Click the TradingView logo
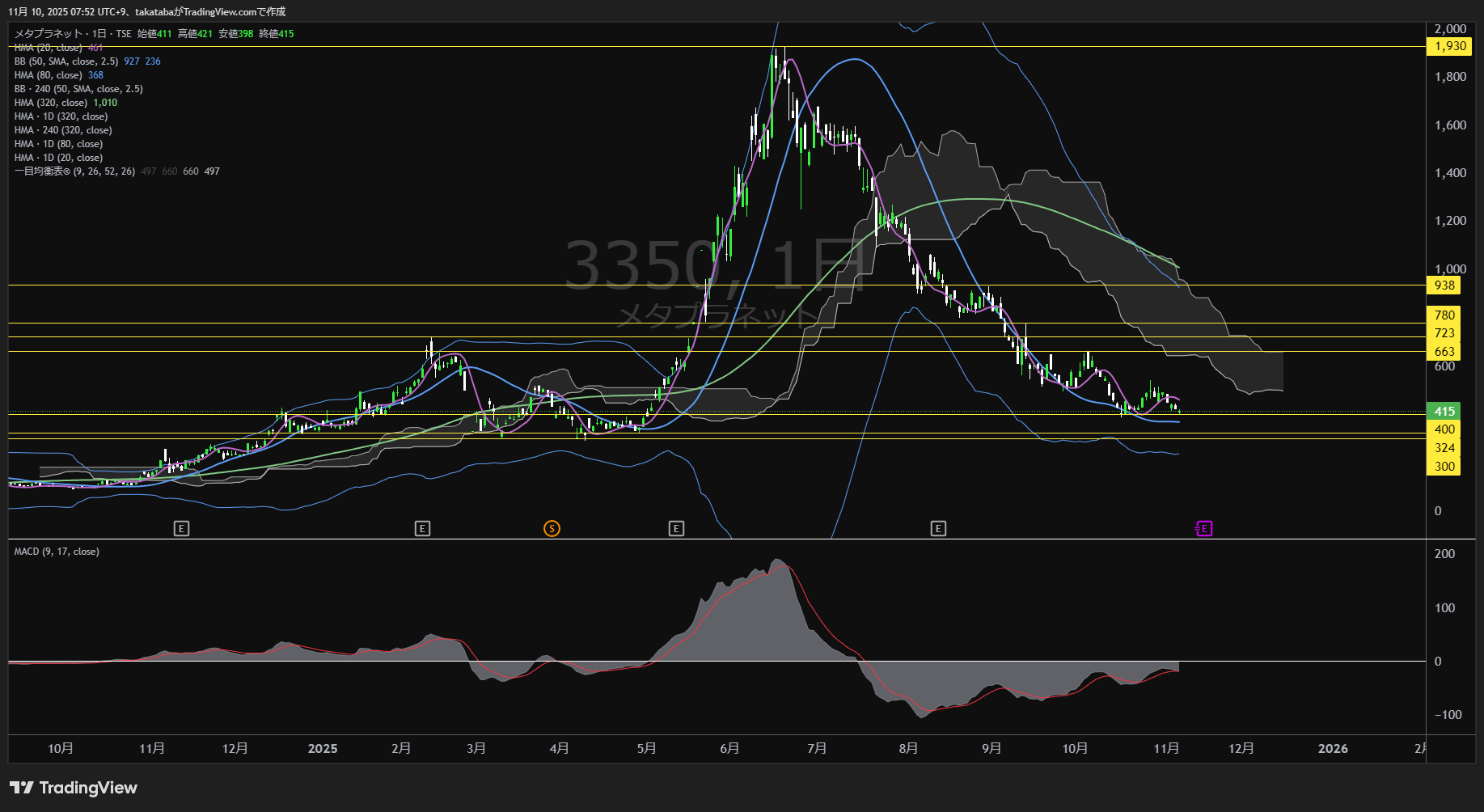Viewport: 1484px width, 812px height. coord(74,788)
